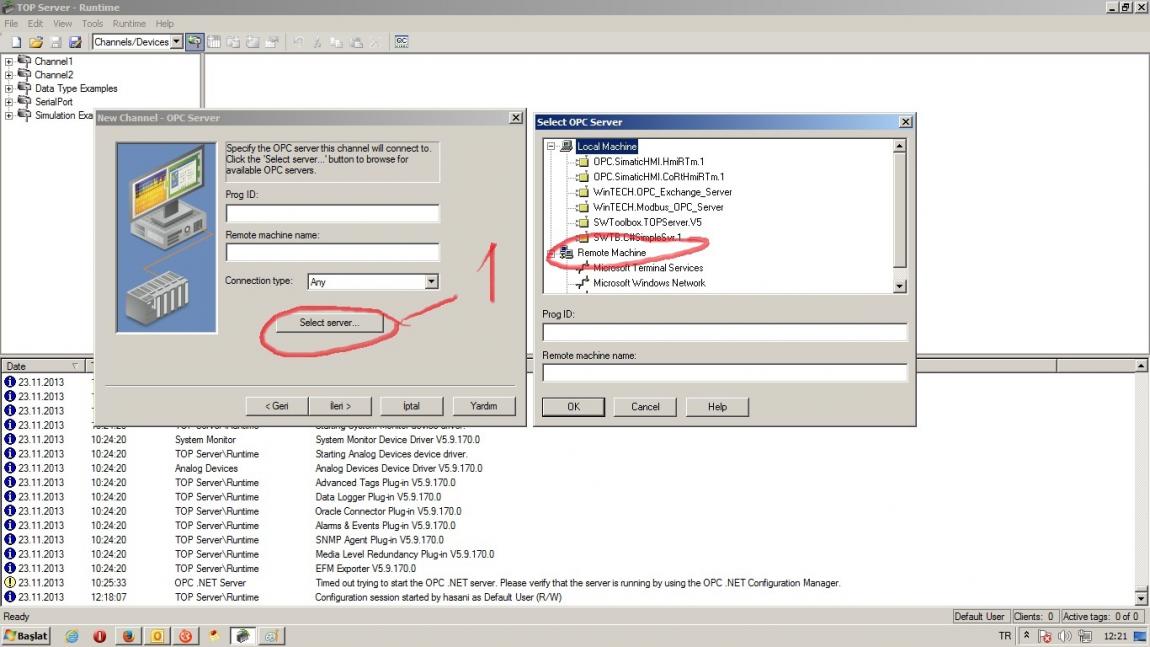
Task: Click the Save As toolbar icon
Action: pos(75,42)
